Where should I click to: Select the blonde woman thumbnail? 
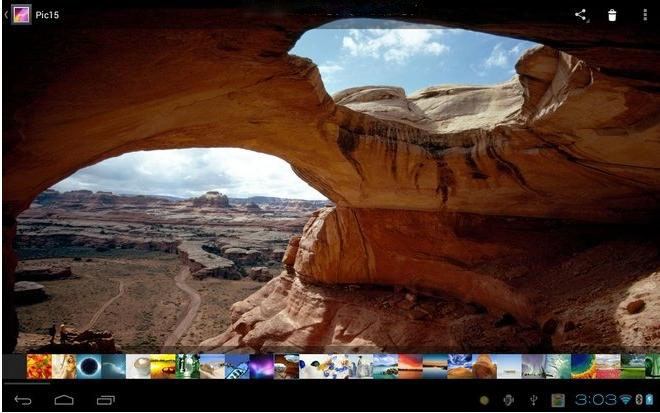64,366
